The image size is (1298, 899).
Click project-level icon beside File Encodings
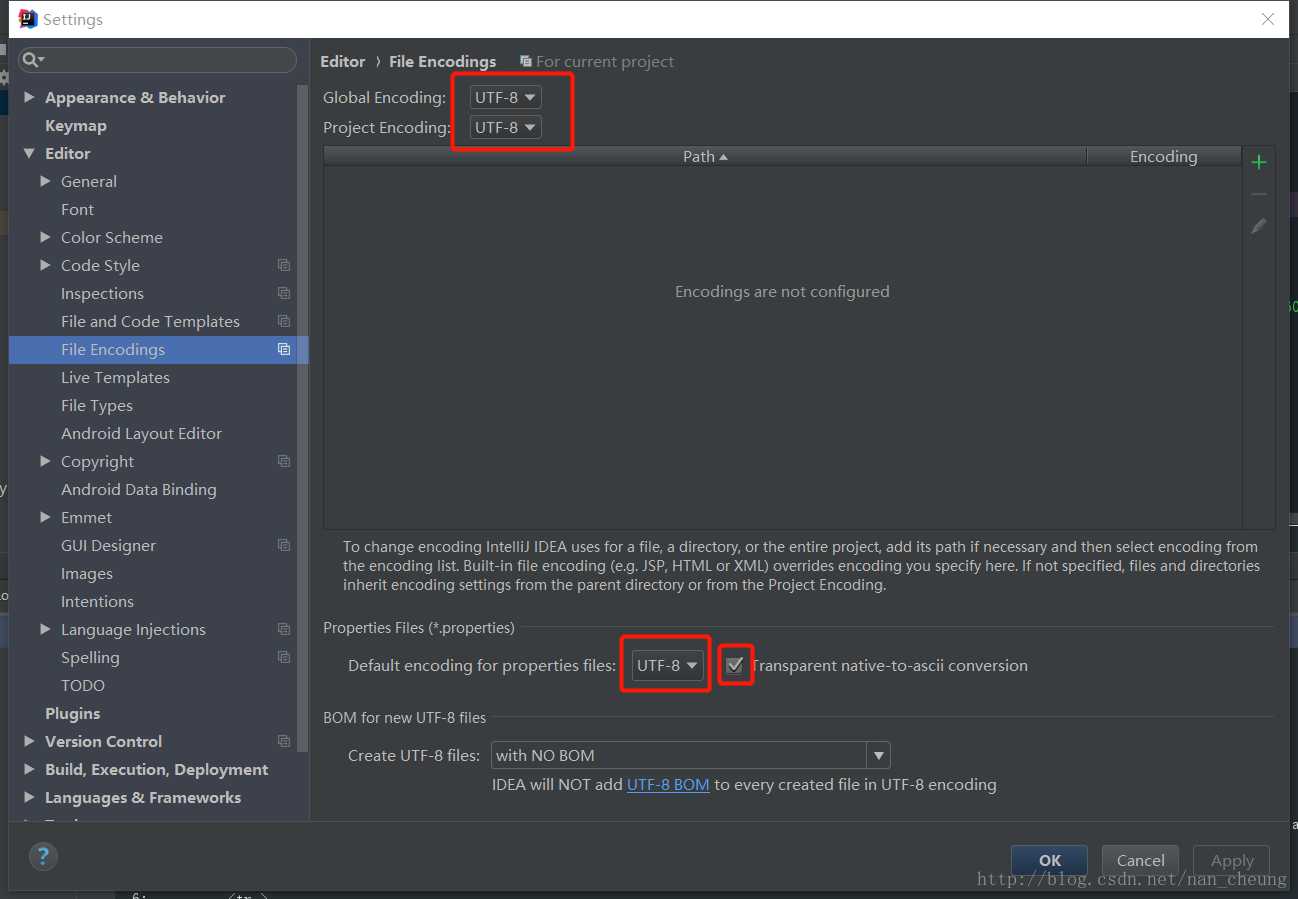284,349
